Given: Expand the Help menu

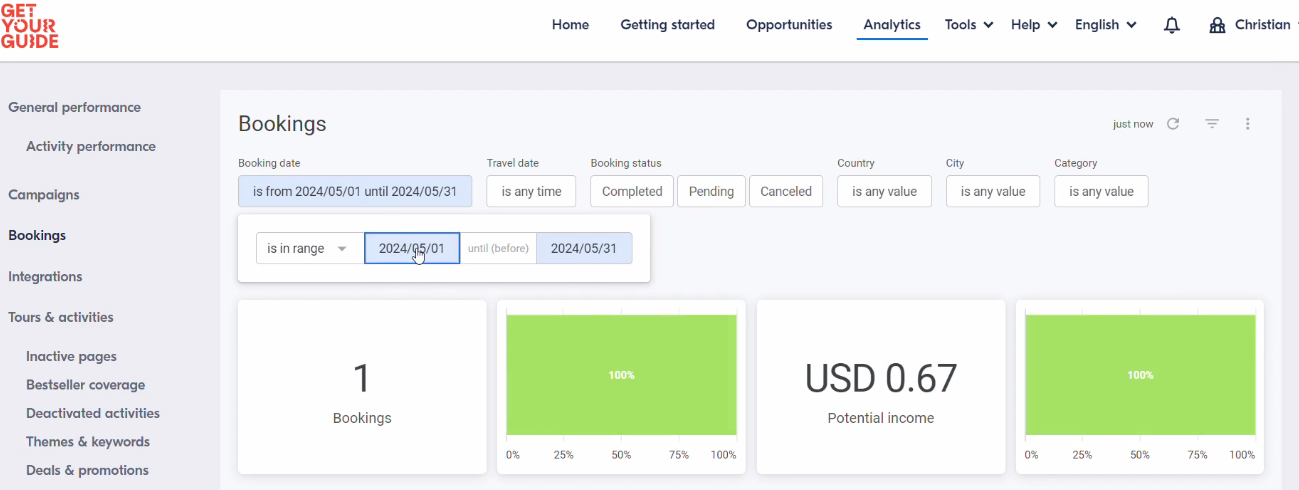Looking at the screenshot, I should pyautogui.click(x=1034, y=25).
